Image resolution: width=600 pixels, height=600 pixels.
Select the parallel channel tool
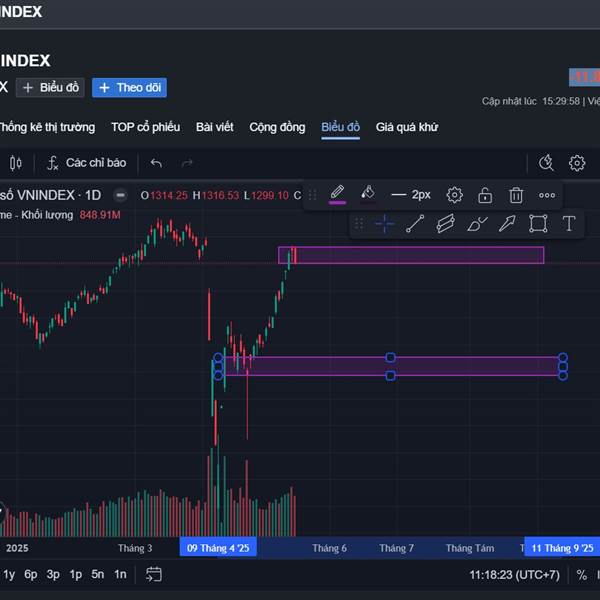click(445, 224)
